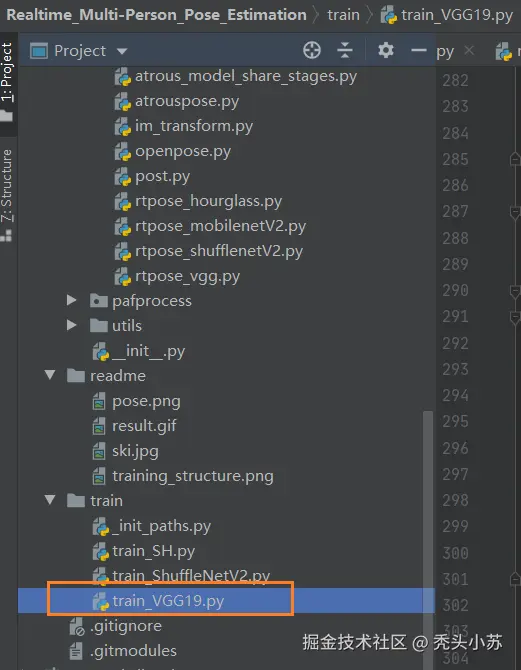
Task: Click the train_VGG19.py breadcrumb
Action: click(x=447, y=15)
